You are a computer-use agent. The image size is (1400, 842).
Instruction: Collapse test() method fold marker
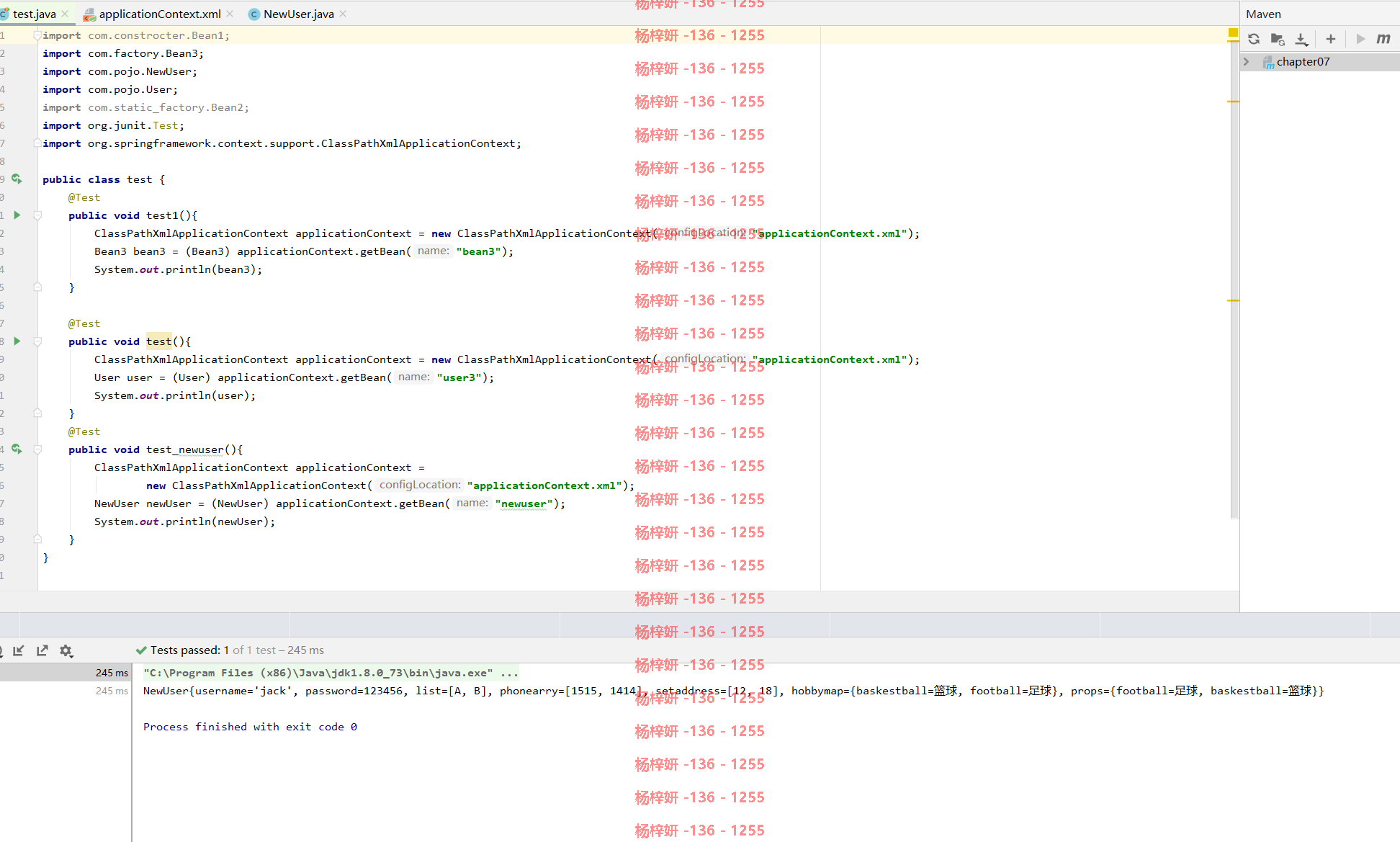(x=37, y=341)
